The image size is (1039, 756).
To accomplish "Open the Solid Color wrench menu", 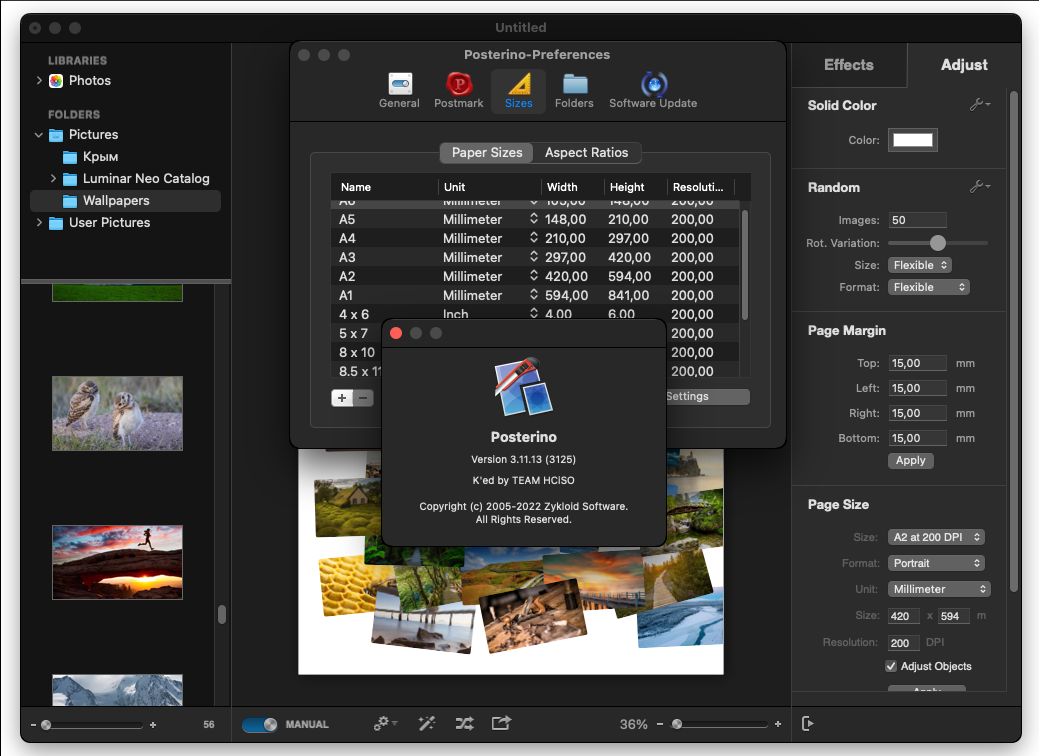I will 979,105.
